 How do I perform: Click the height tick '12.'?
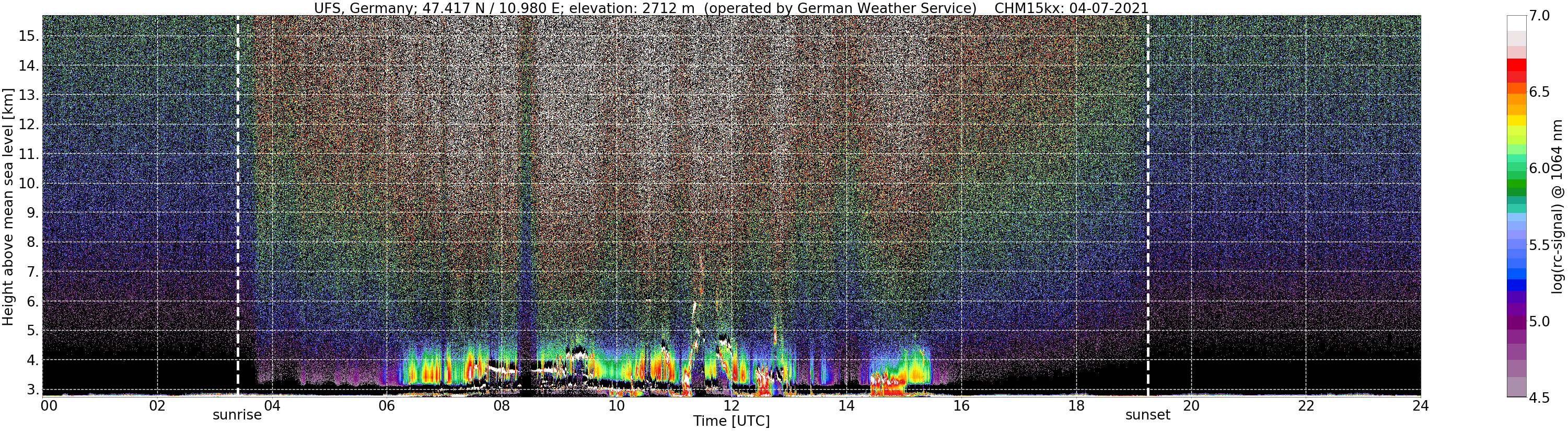[x=29, y=124]
